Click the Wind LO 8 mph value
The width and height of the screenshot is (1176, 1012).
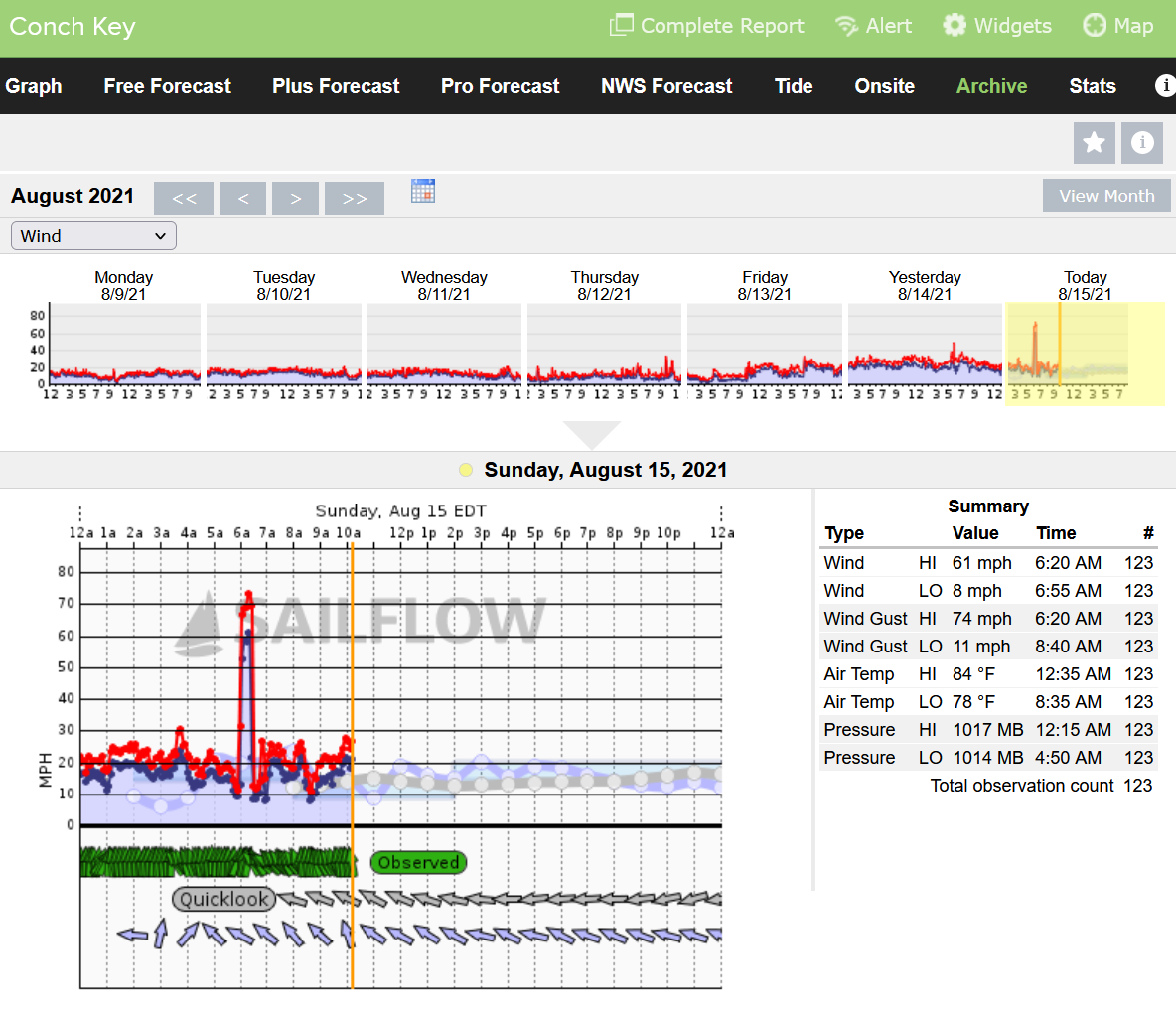click(x=976, y=590)
